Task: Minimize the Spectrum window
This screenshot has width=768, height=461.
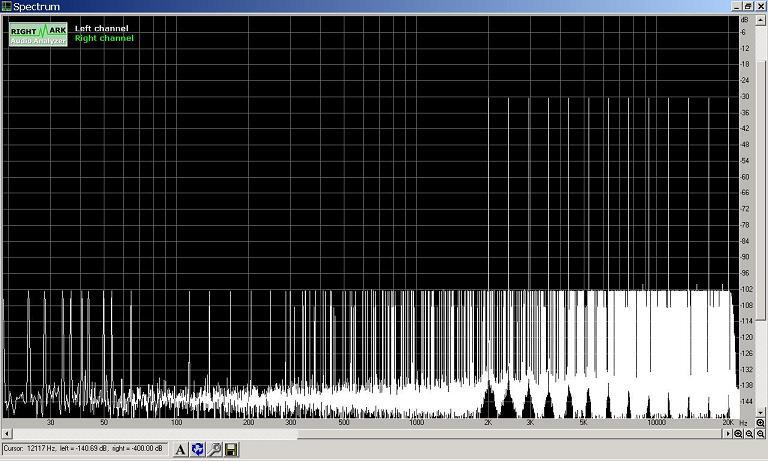Action: point(736,6)
